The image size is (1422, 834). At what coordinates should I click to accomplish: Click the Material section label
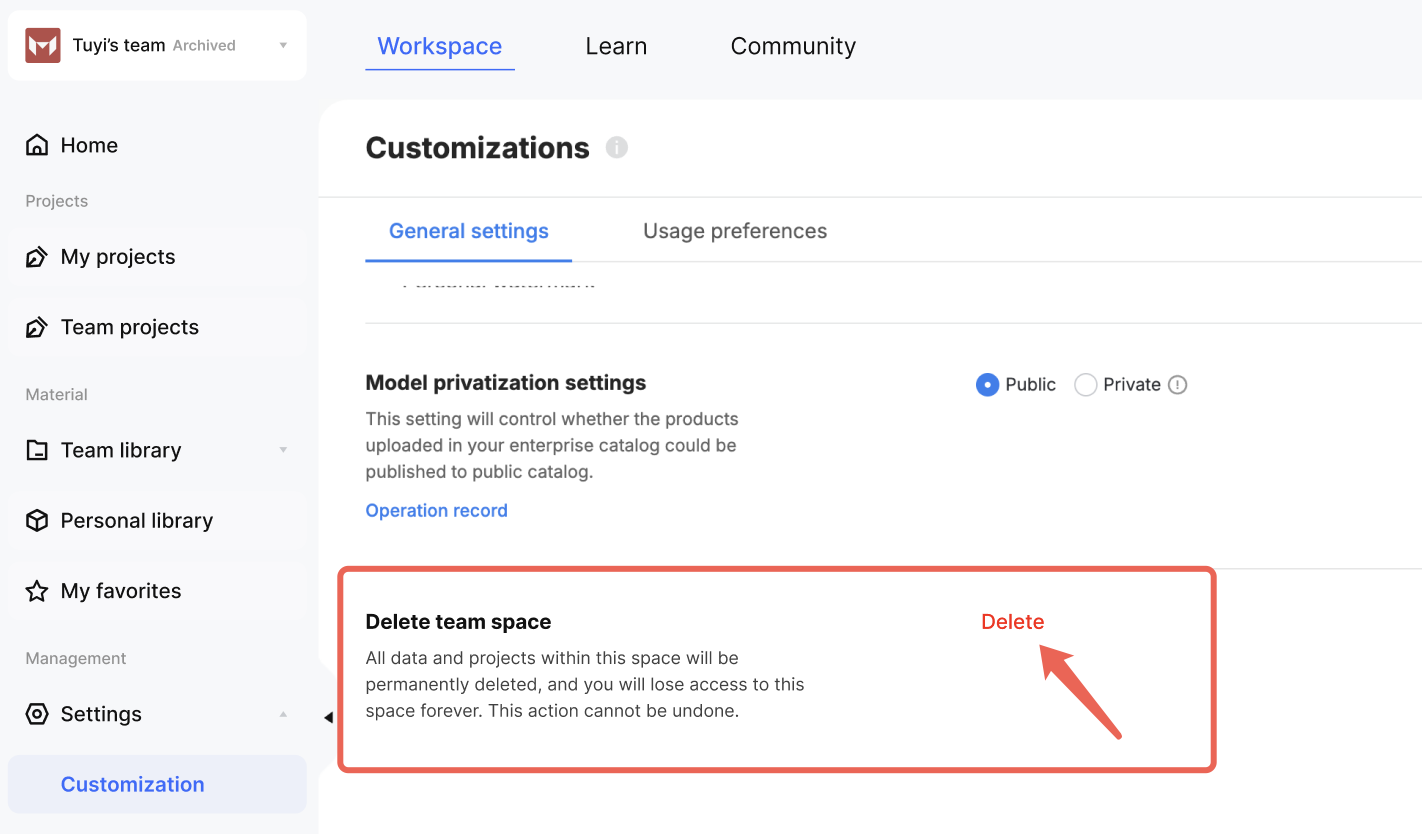pyautogui.click(x=57, y=395)
